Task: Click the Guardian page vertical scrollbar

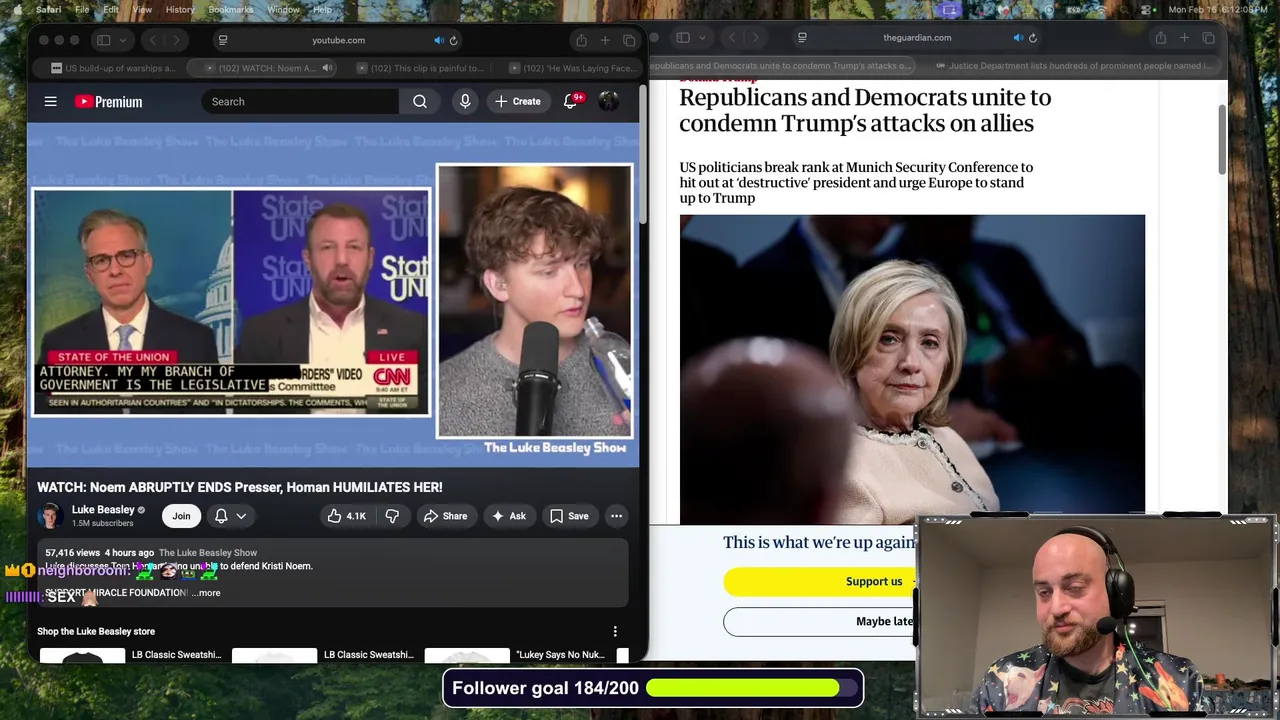Action: click(x=1222, y=140)
